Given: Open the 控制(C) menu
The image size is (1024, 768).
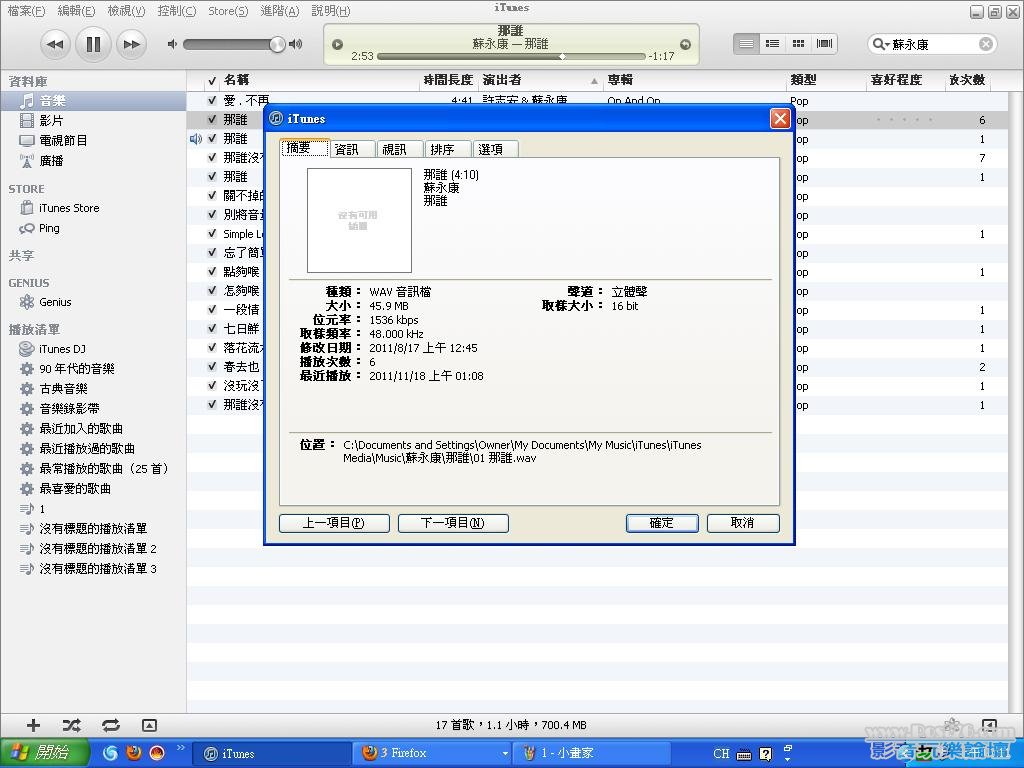Looking at the screenshot, I should [x=176, y=11].
